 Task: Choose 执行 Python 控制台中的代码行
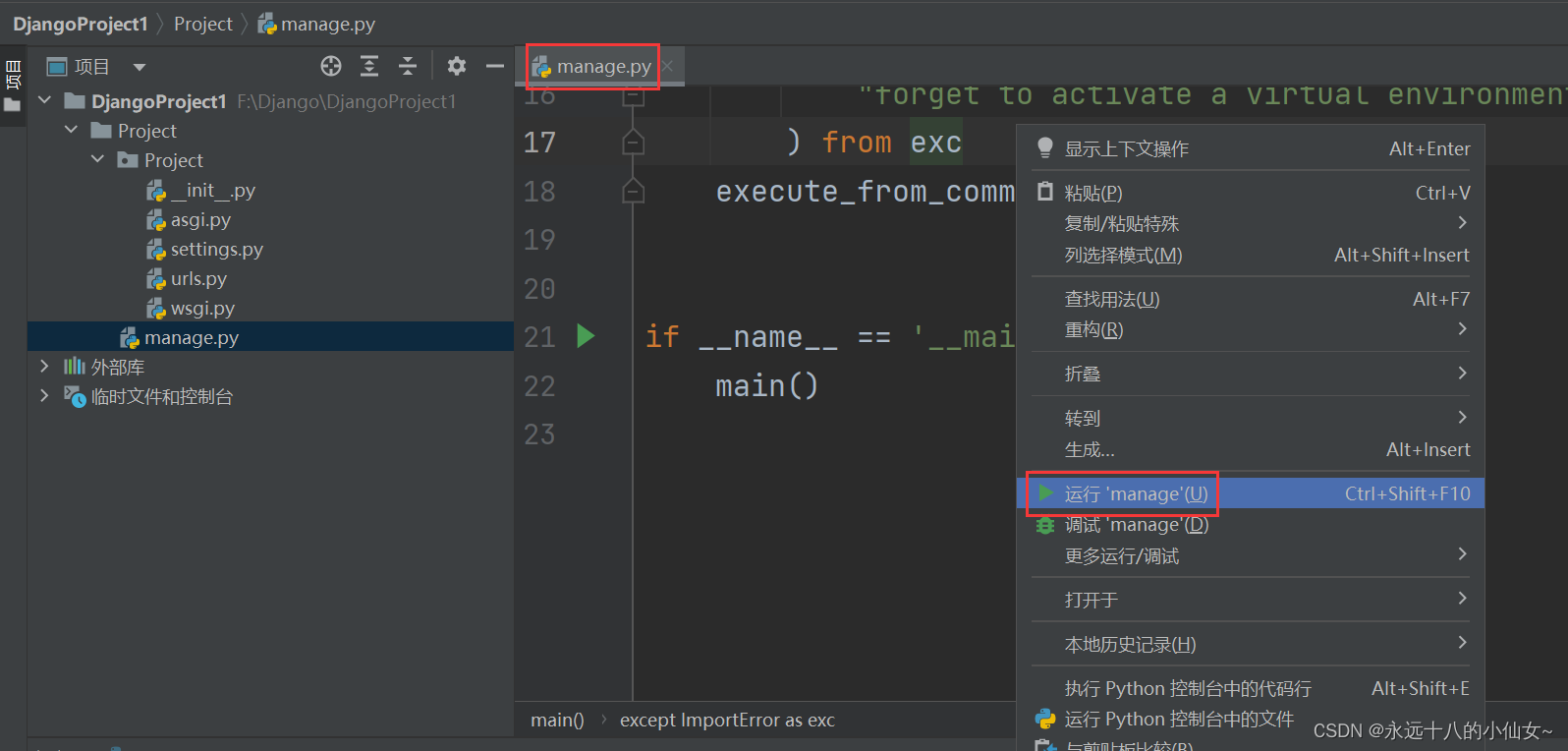coord(1251,688)
